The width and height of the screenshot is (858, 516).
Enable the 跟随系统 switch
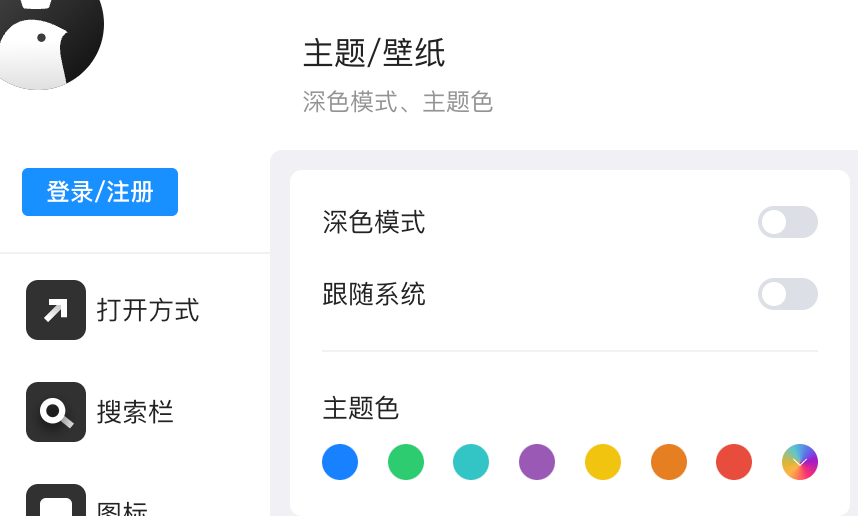coord(787,294)
